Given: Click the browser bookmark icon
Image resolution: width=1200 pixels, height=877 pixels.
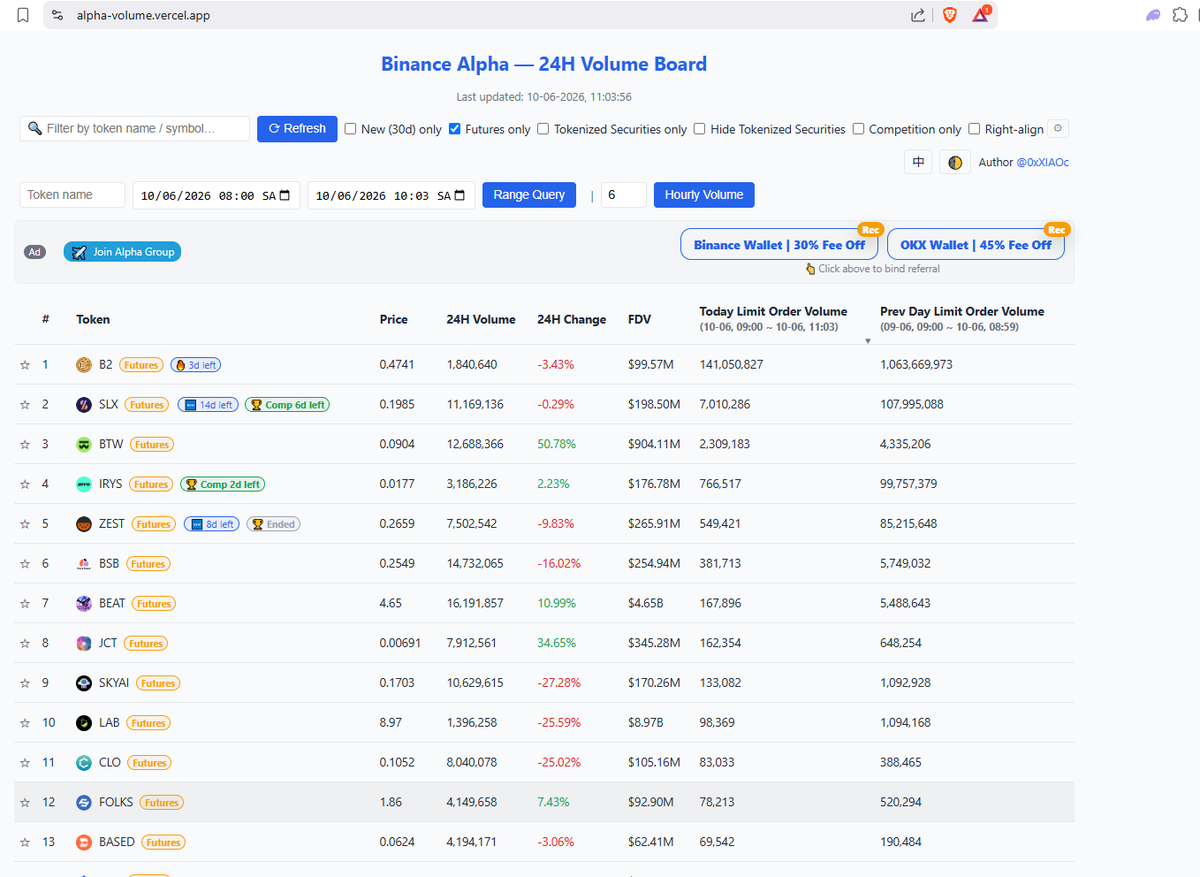Looking at the screenshot, I should click(x=23, y=15).
